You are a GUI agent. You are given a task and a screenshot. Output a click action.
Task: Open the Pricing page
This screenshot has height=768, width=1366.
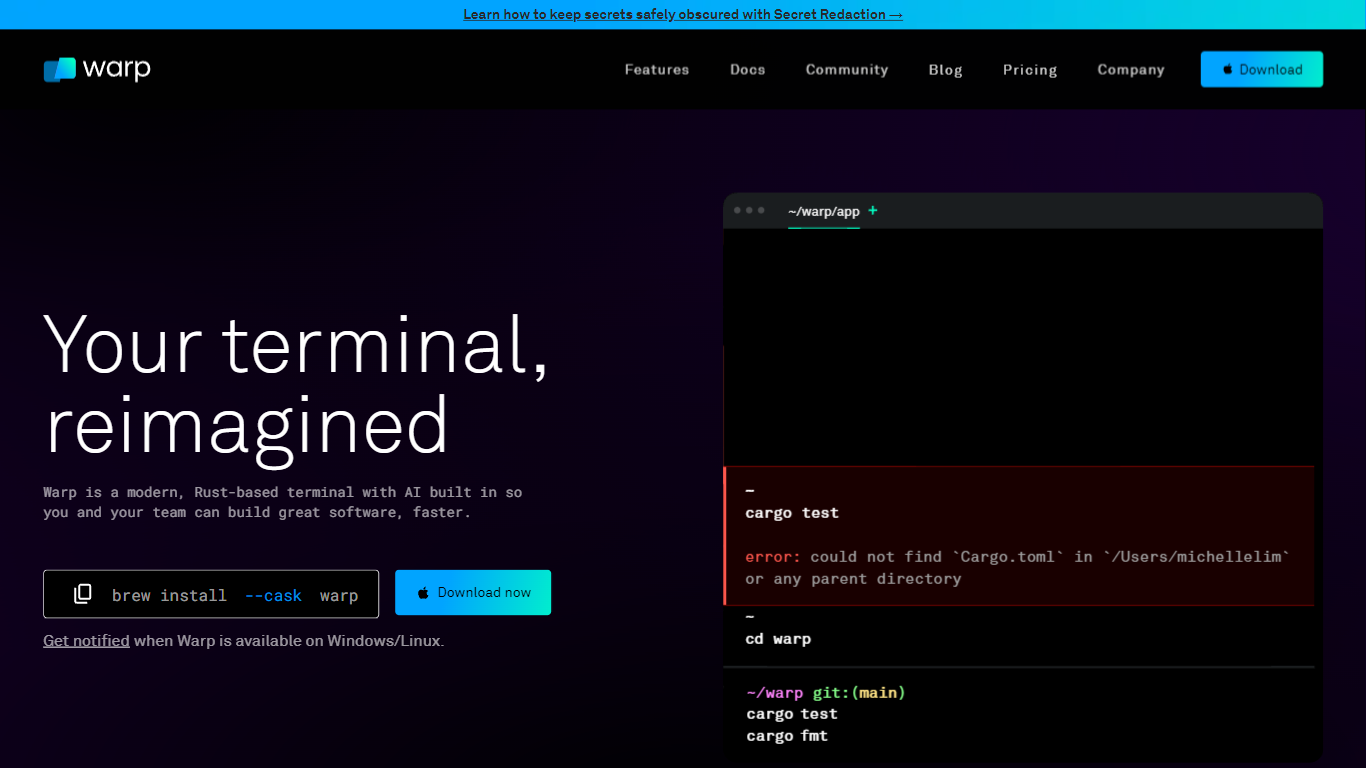1029,70
